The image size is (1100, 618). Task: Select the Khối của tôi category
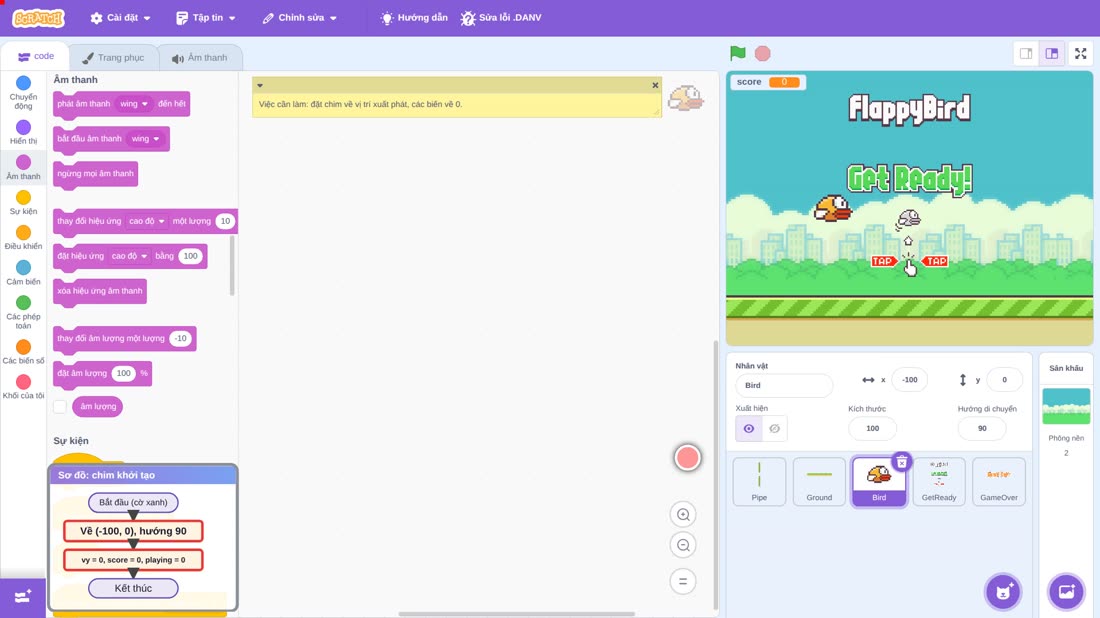pyautogui.click(x=23, y=387)
